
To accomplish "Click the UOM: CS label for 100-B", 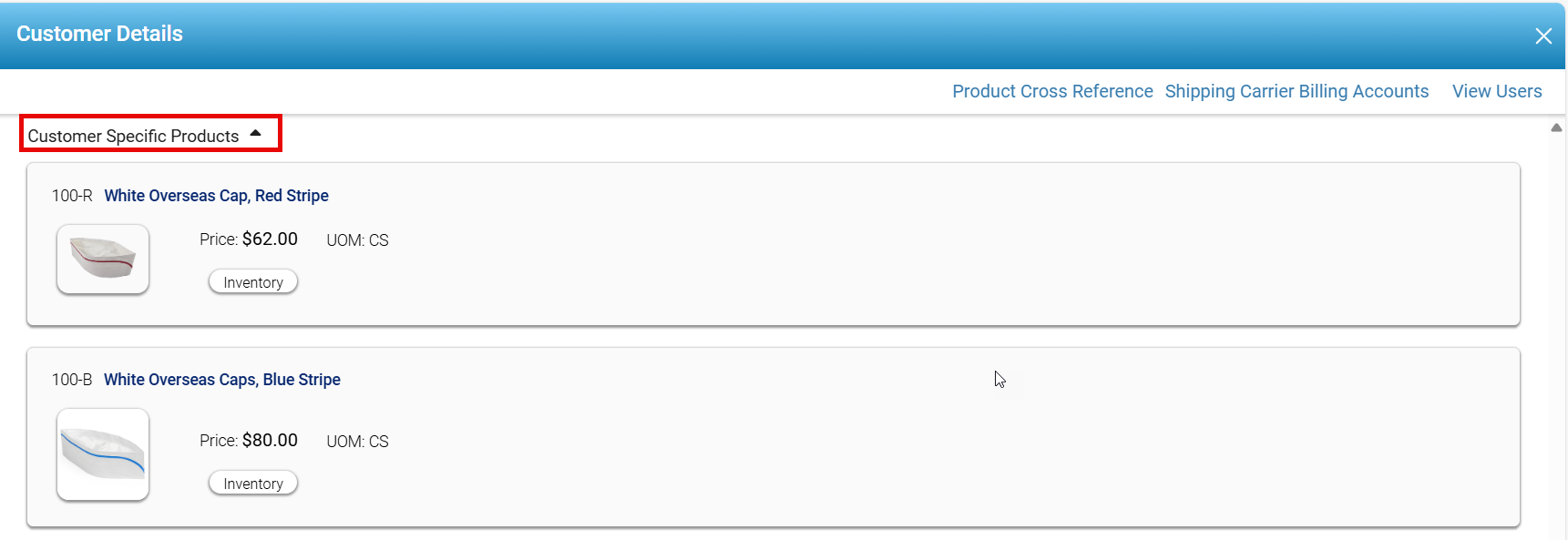I will point(357,442).
